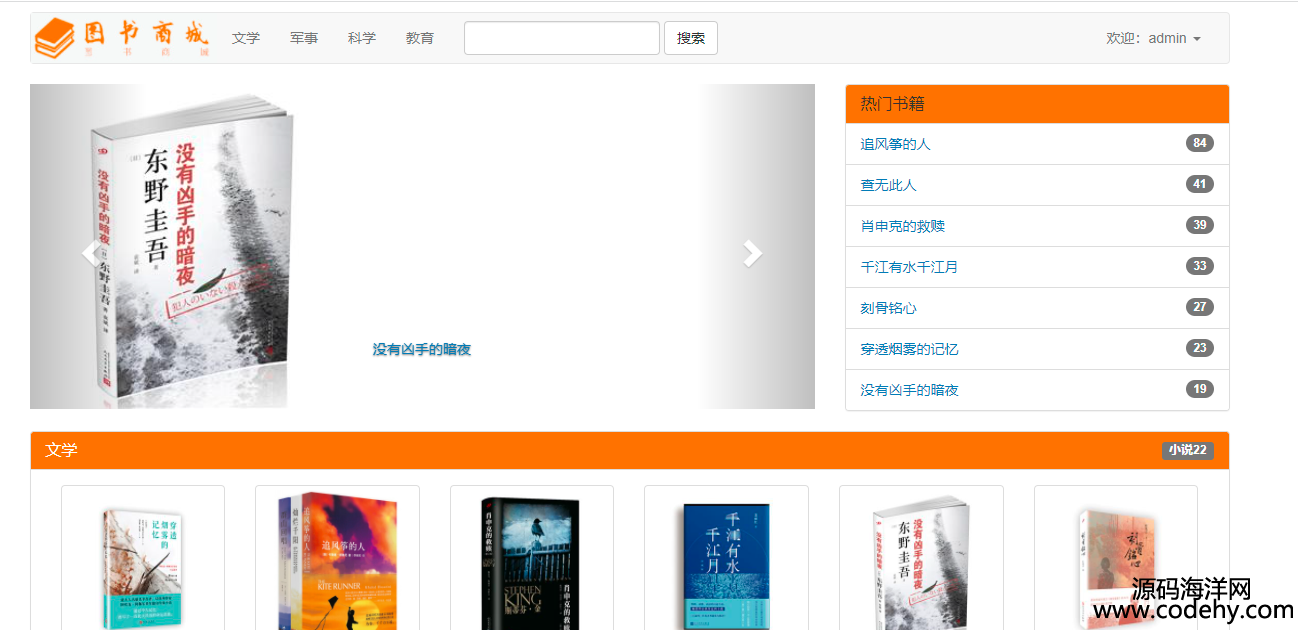1298x630 pixels.
Task: Click the 图书商城 orange book logo
Action: [122, 38]
